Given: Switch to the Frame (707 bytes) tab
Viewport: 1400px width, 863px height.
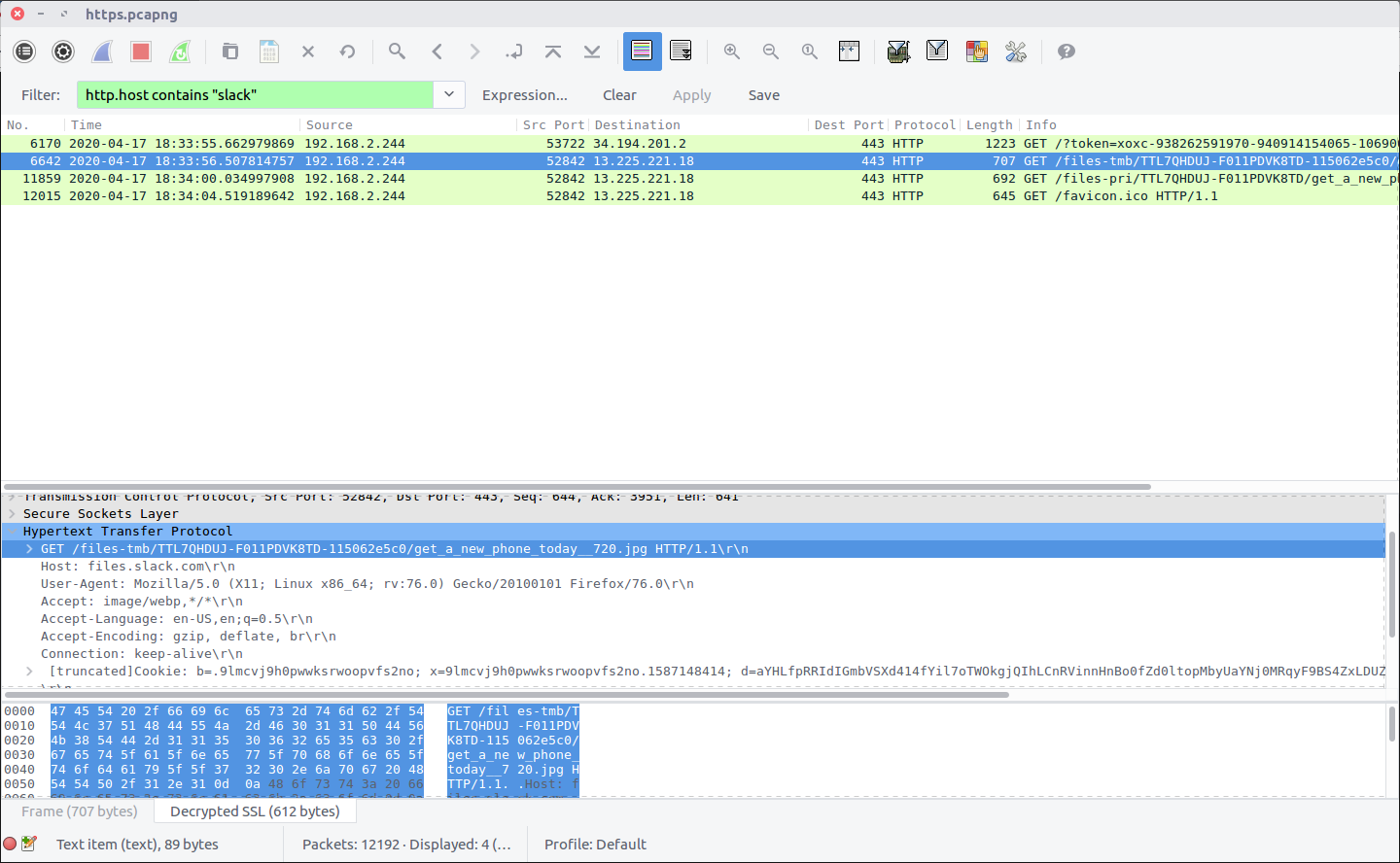Looking at the screenshot, I should [x=80, y=811].
